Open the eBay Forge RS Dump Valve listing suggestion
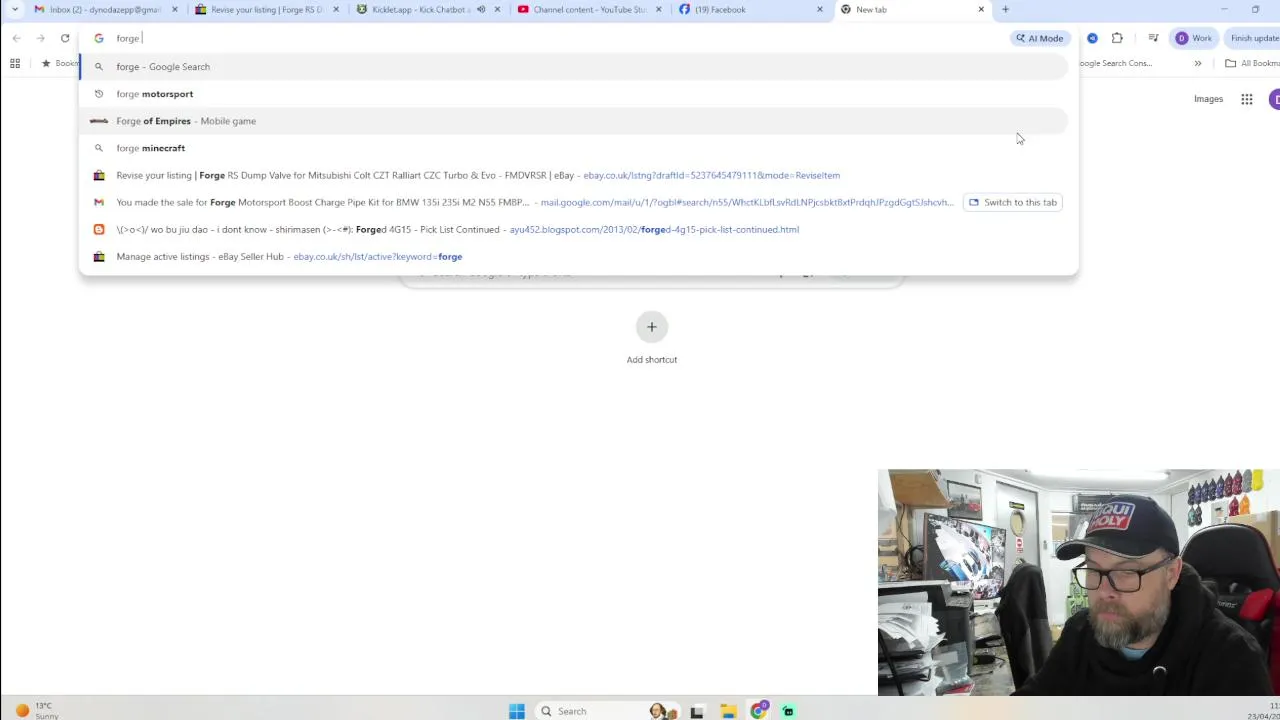Image resolution: width=1280 pixels, height=720 pixels. (574, 175)
